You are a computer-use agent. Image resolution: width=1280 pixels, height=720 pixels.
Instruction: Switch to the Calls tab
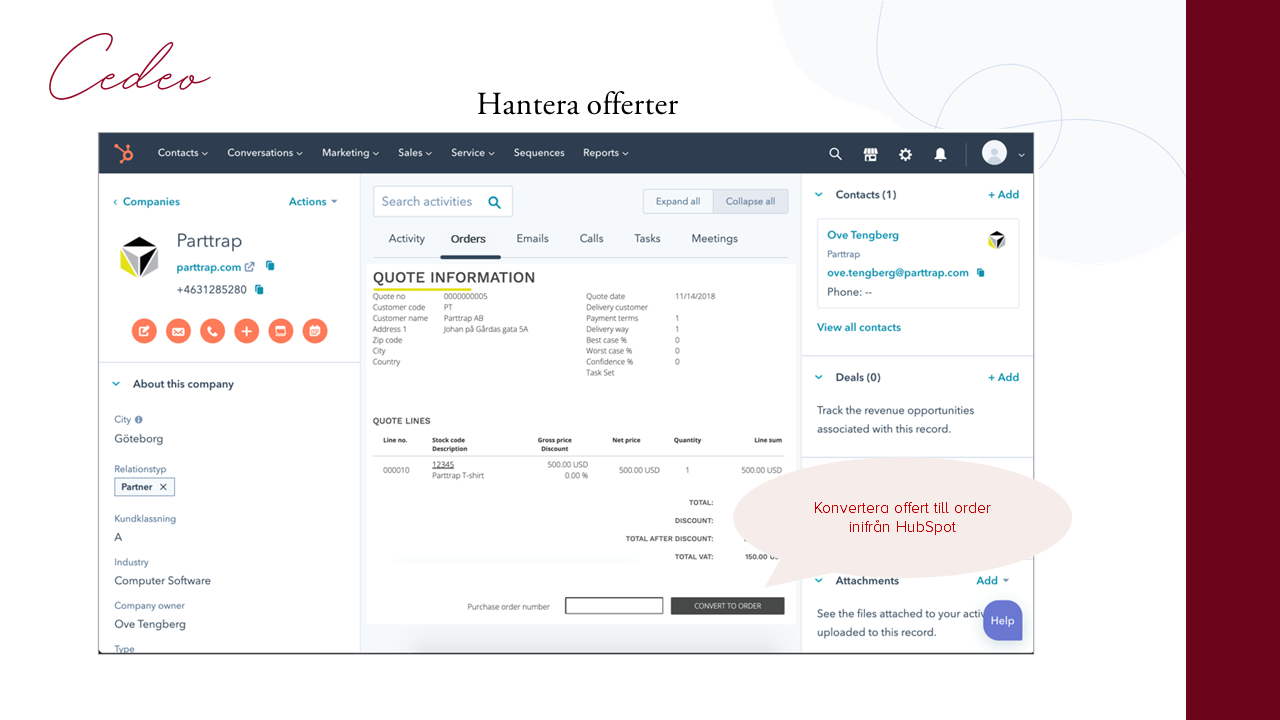click(x=591, y=239)
